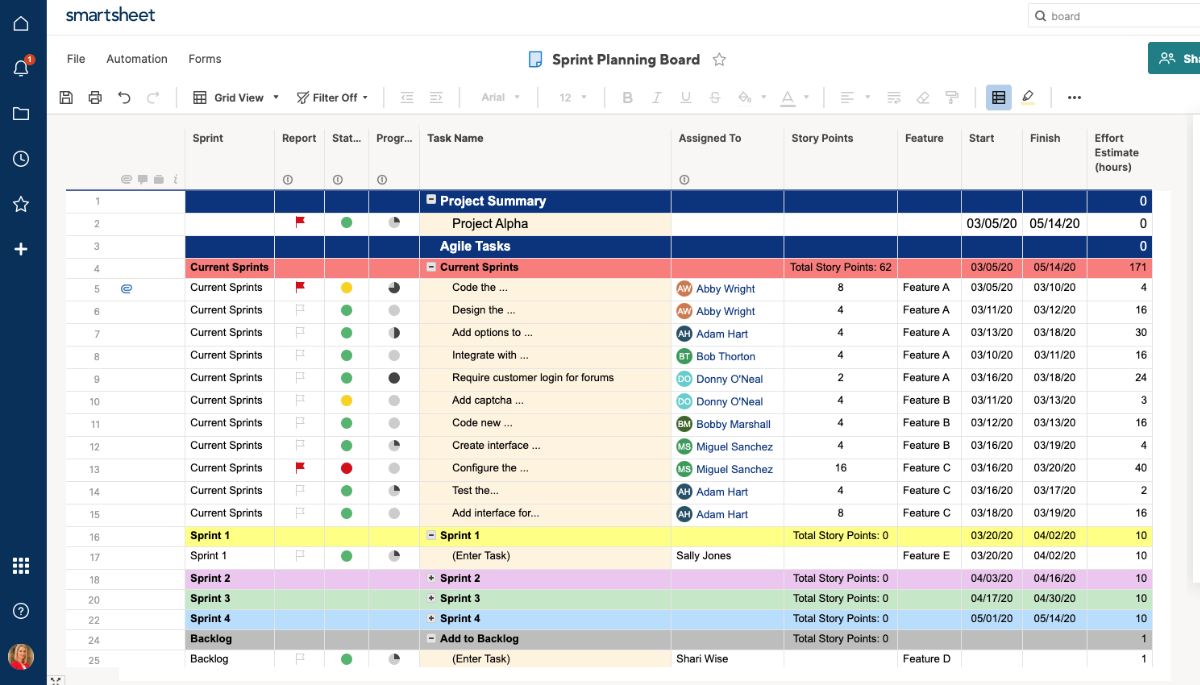The image size is (1200, 685).
Task: Open the text color picker
Action: click(793, 98)
